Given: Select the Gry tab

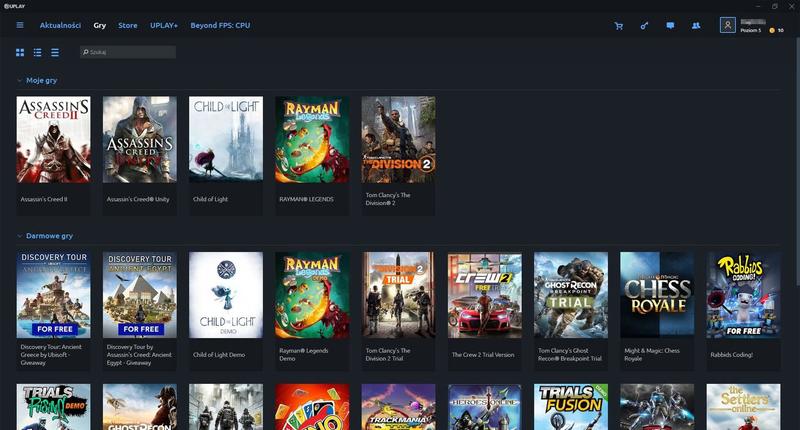Looking at the screenshot, I should tap(99, 25).
